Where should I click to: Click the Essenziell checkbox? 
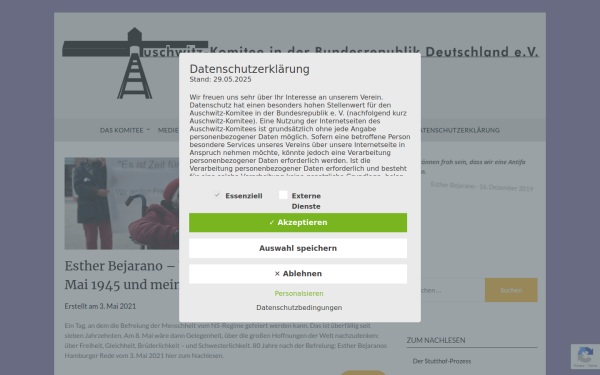coord(217,195)
